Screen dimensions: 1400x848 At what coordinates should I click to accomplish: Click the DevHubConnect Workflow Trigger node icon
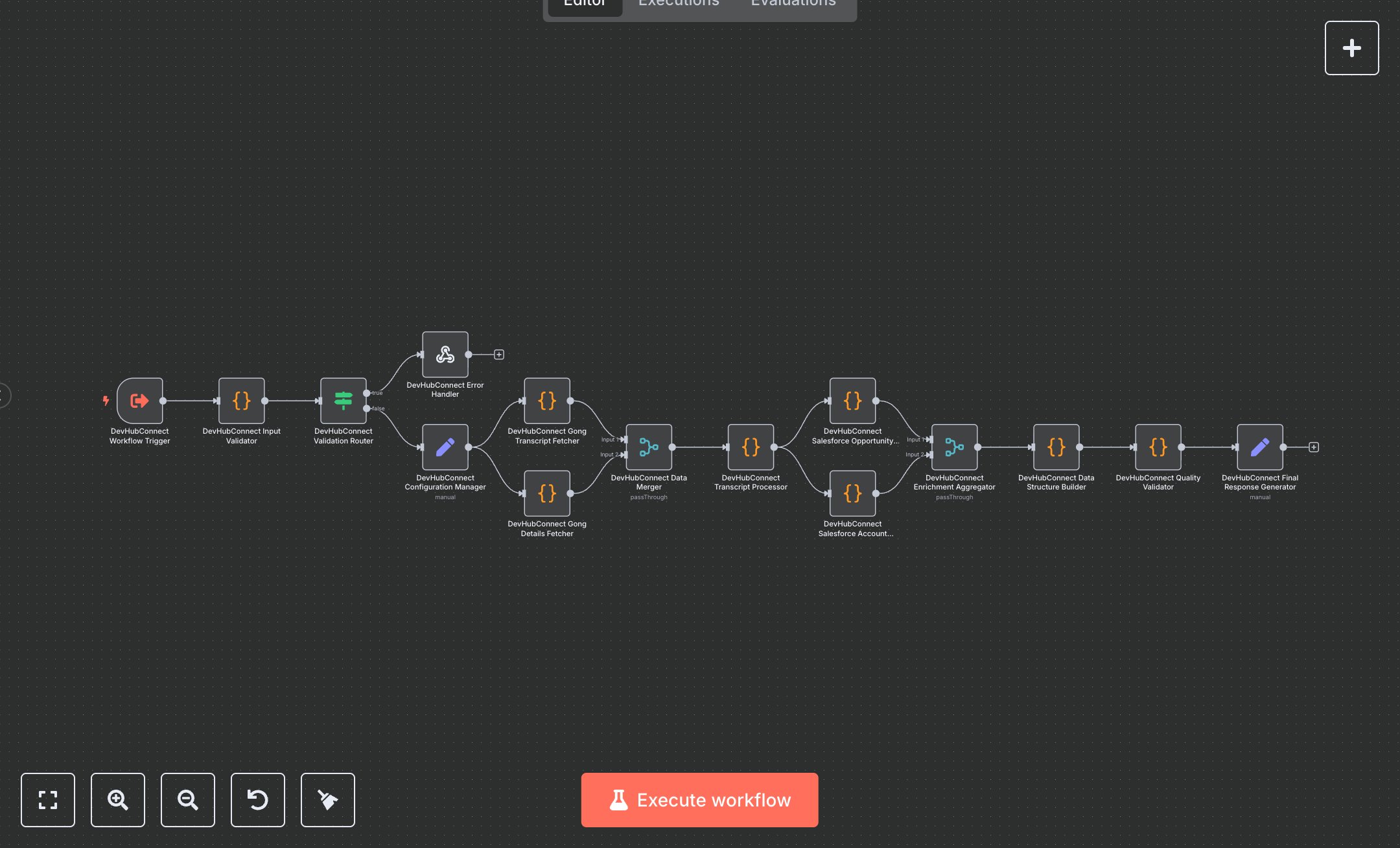139,401
